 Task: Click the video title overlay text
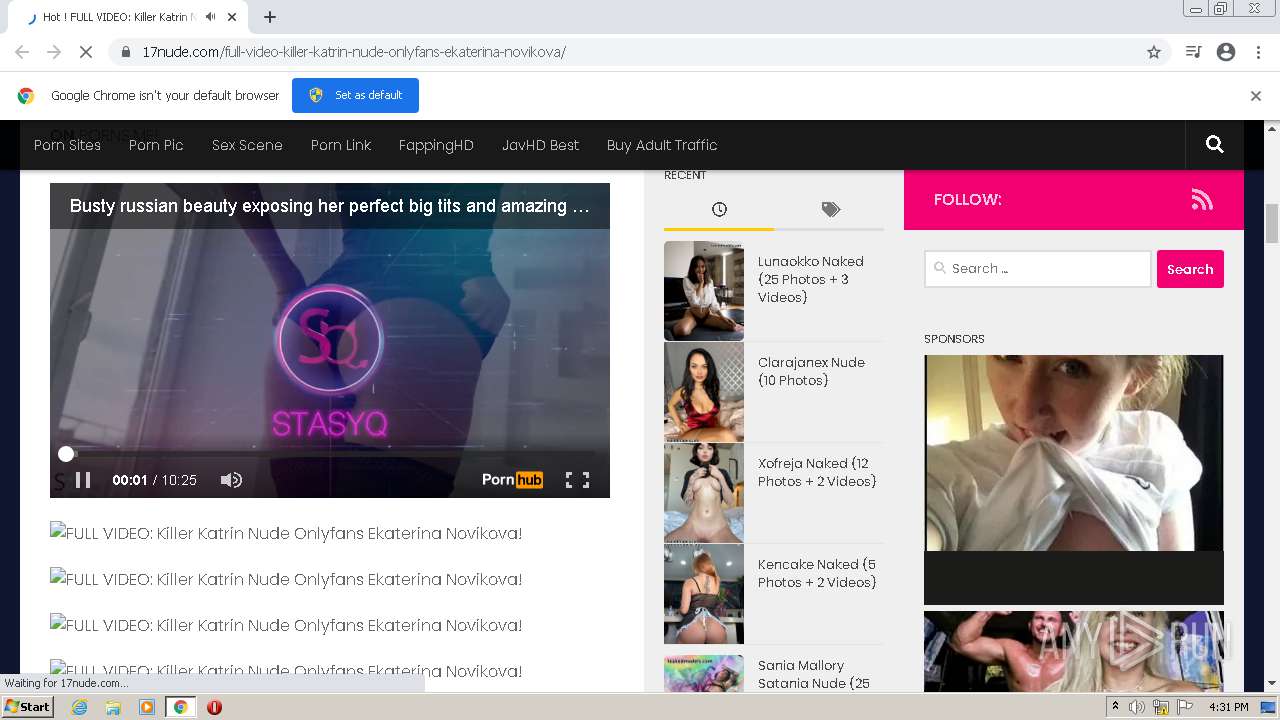[x=329, y=206]
